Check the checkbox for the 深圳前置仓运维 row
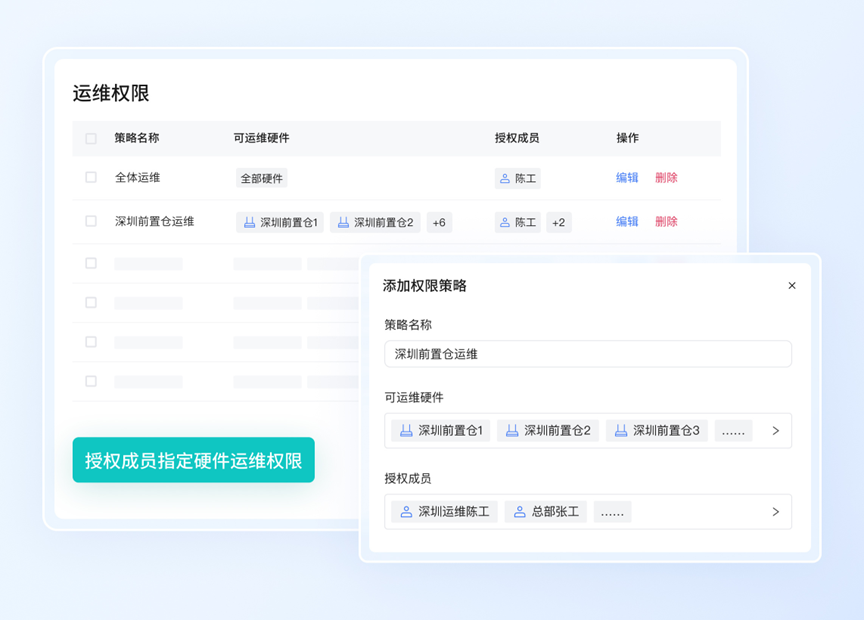This screenshot has height=620, width=864. point(90,222)
